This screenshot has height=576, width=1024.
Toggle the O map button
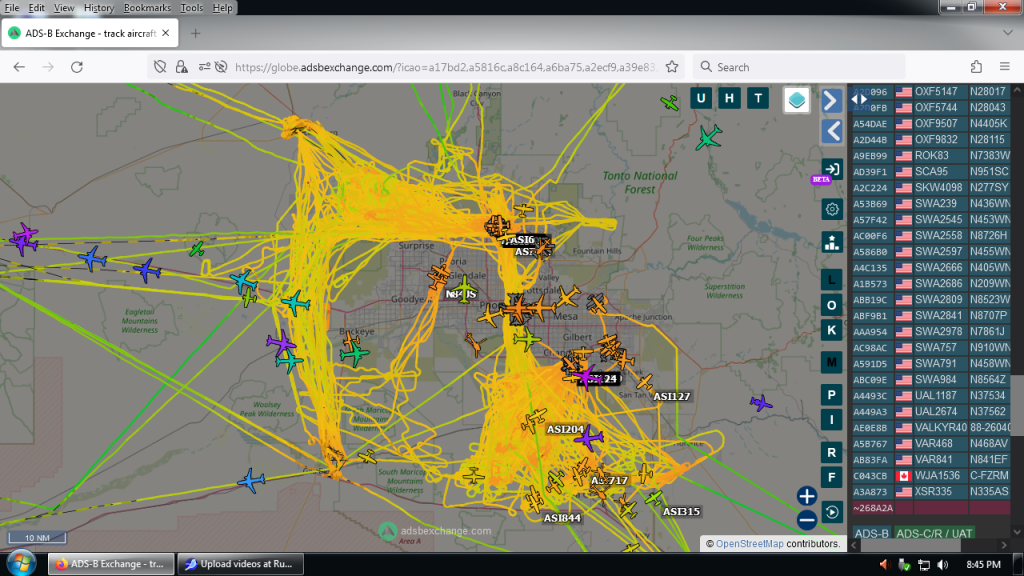tap(831, 305)
